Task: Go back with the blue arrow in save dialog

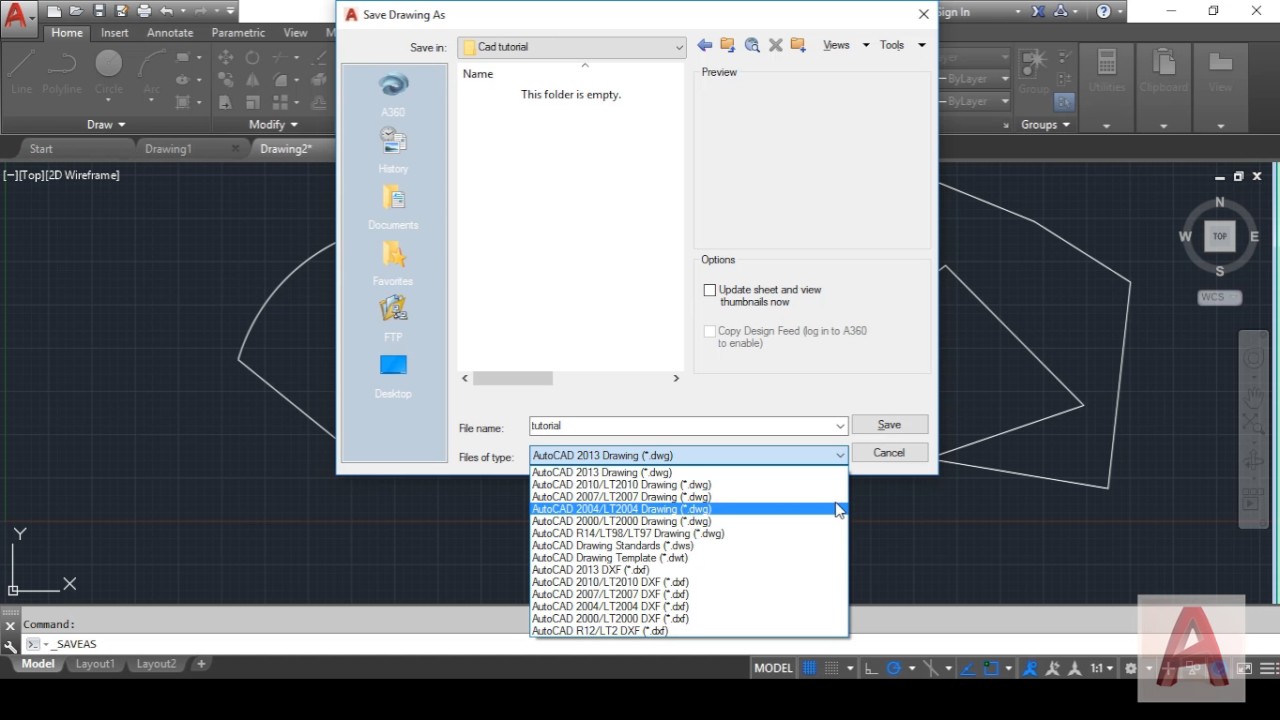Action: pos(705,45)
